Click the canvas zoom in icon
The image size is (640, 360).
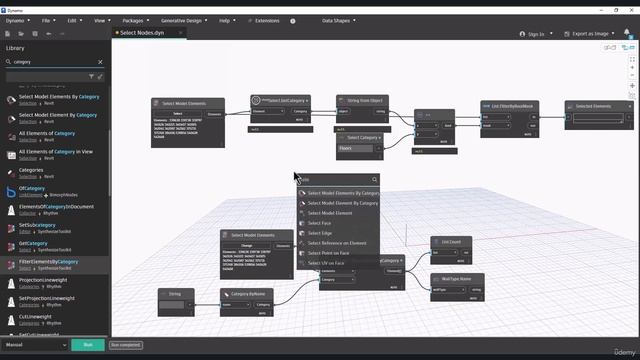point(632,67)
